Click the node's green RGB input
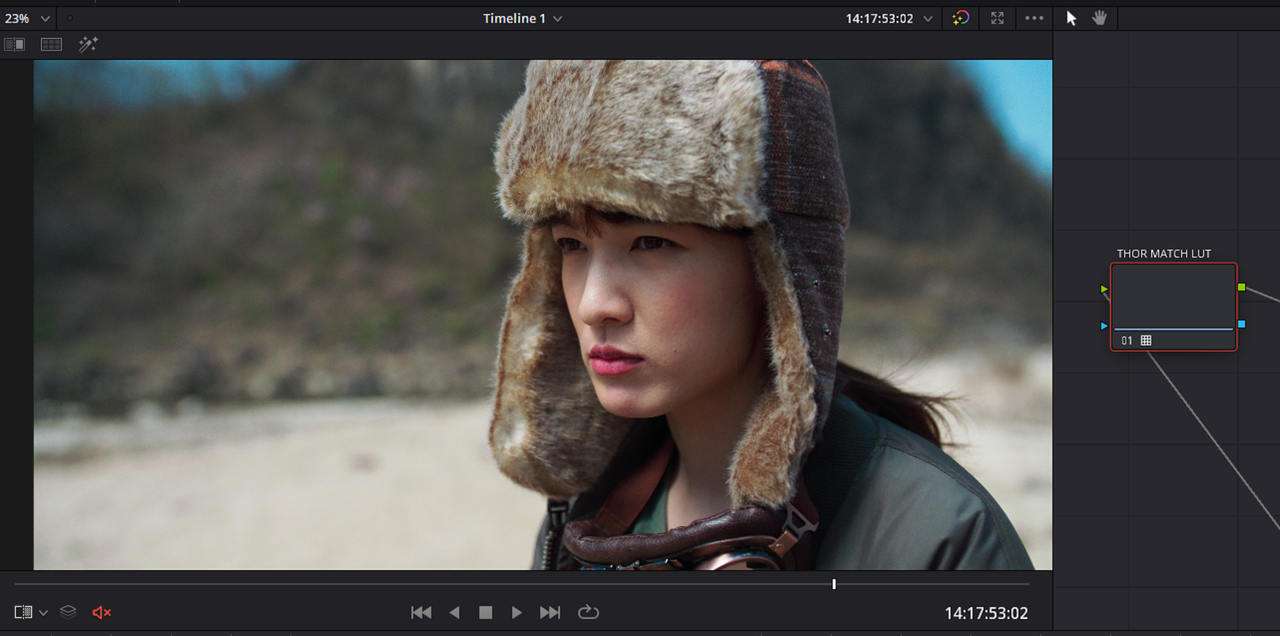 (1104, 289)
